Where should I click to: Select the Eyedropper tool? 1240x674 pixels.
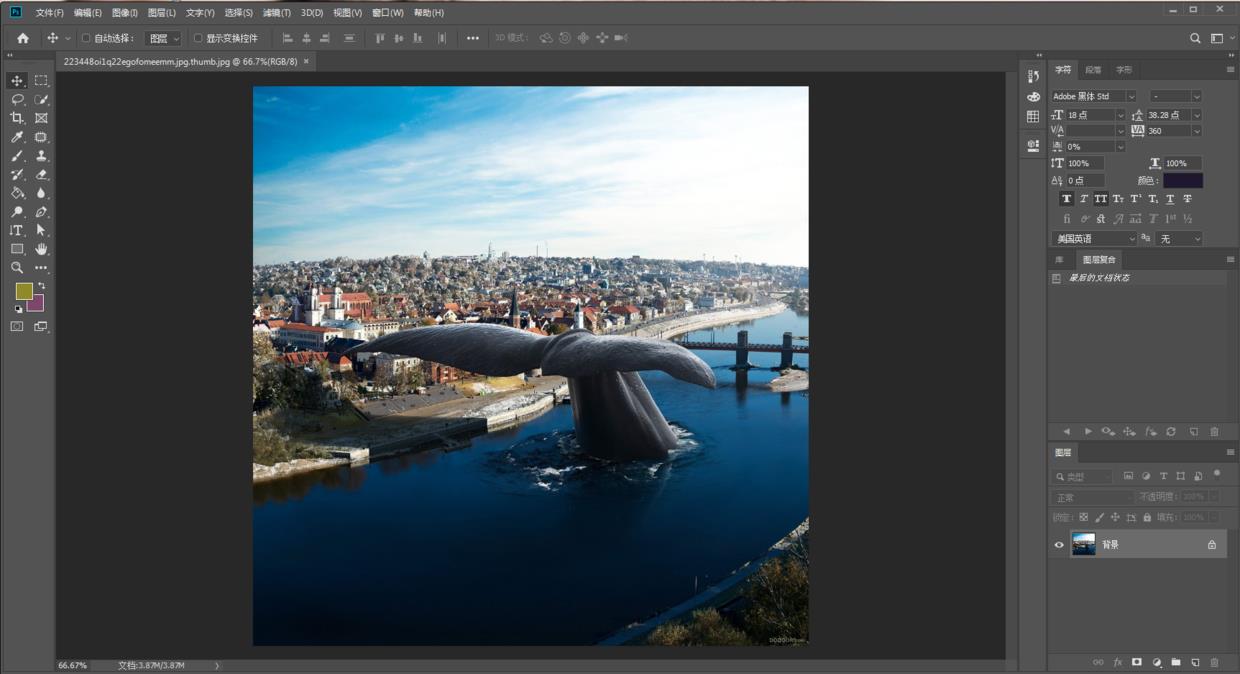17,137
